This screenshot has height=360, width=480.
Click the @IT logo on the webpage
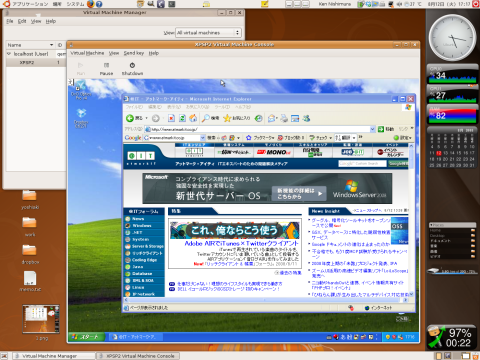tap(141, 156)
